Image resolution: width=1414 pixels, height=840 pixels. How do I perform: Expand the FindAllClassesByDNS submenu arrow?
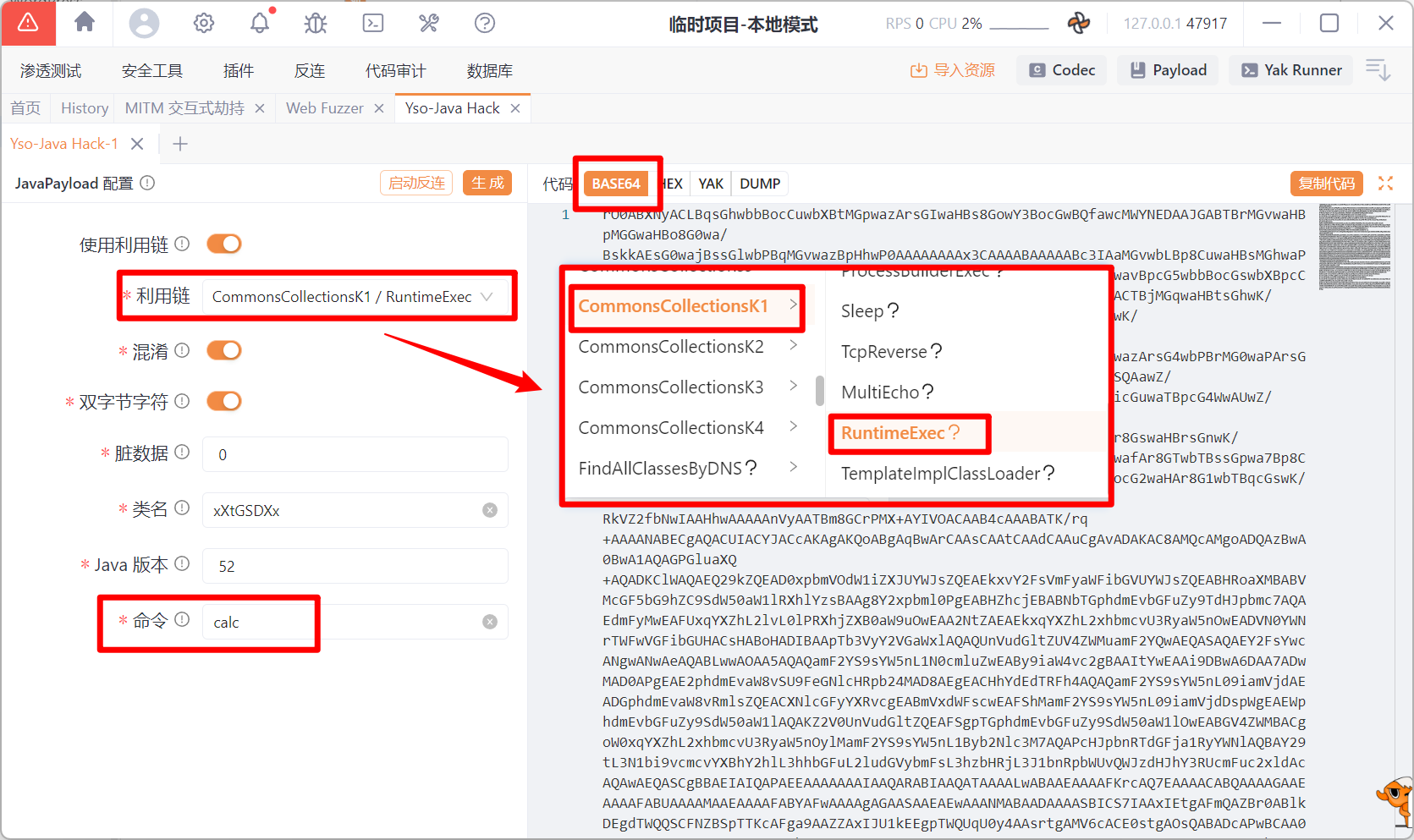coord(793,468)
